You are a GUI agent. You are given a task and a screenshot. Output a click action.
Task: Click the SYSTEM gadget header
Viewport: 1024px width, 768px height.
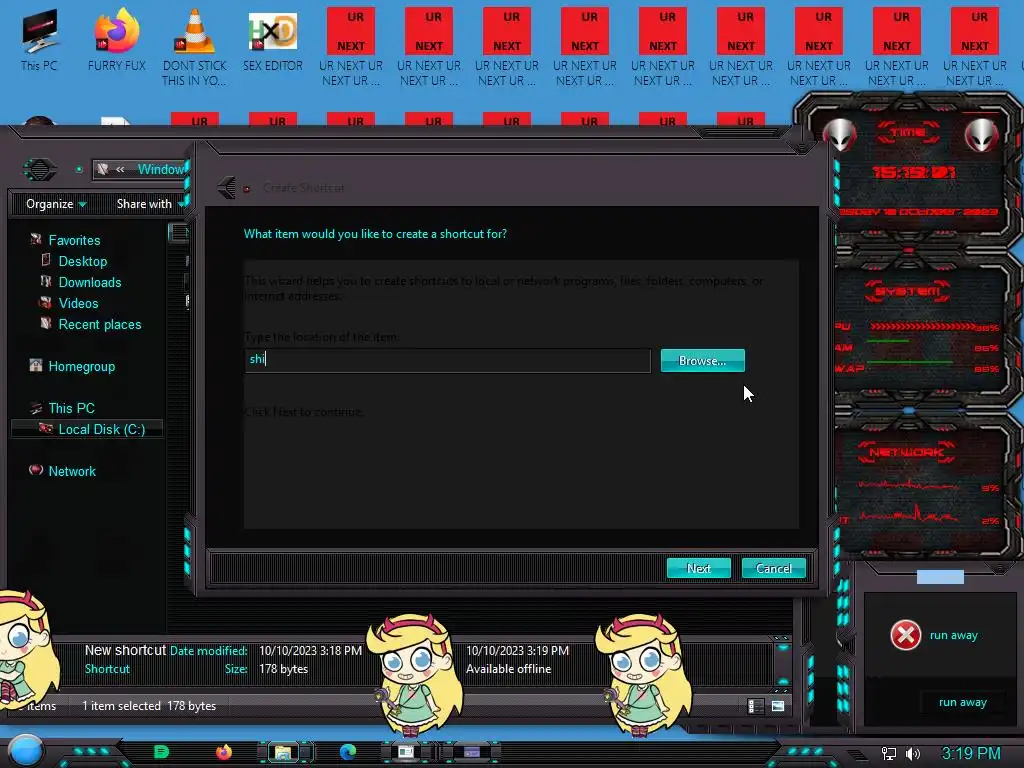[x=908, y=291]
